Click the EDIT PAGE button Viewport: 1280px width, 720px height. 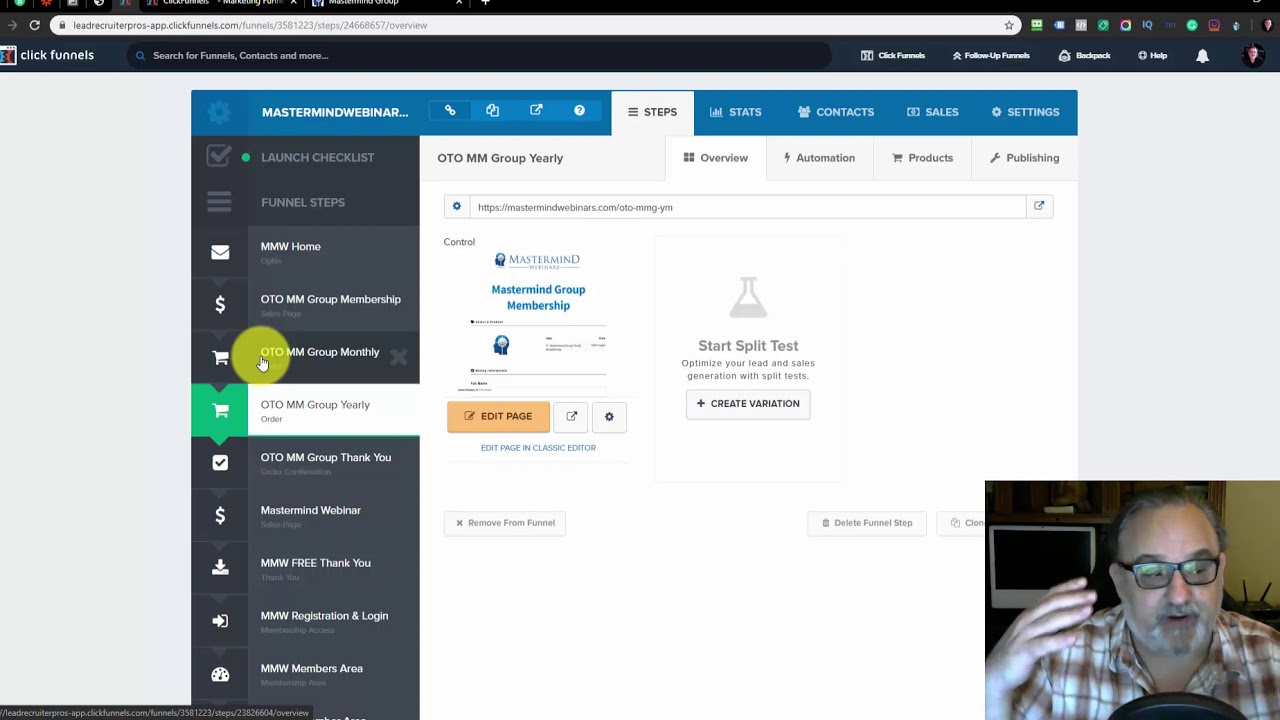tap(498, 416)
